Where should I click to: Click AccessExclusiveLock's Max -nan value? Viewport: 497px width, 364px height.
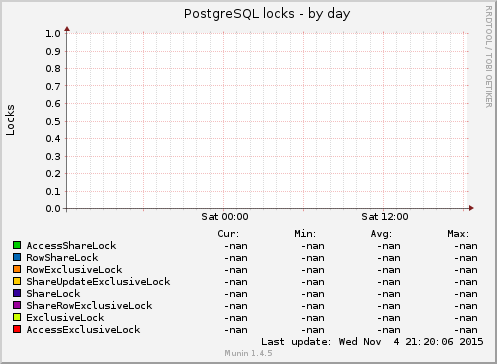pos(466,330)
